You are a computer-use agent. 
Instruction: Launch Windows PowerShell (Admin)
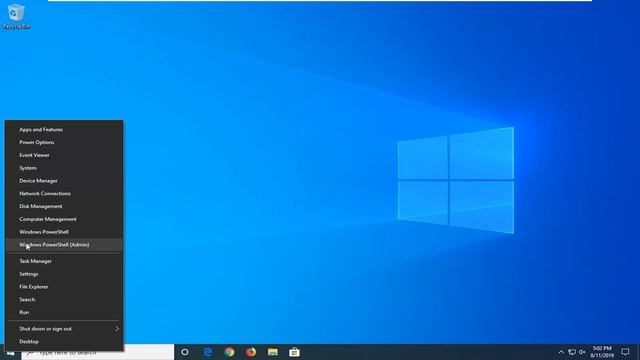(64, 244)
